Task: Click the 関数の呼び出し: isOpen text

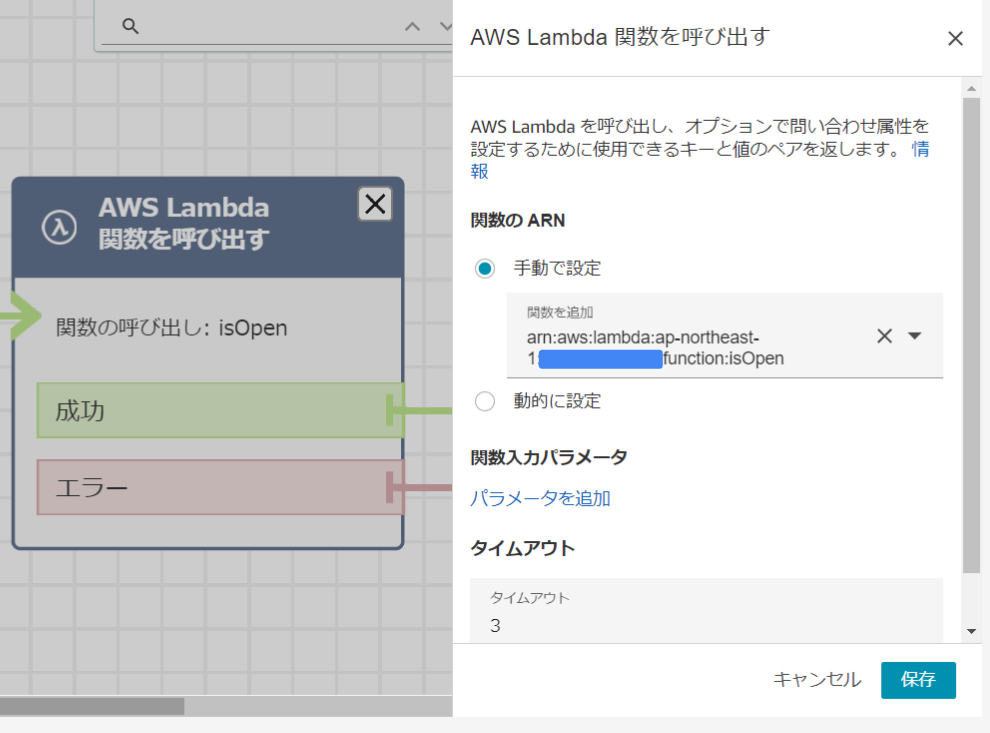Action: pos(171,328)
